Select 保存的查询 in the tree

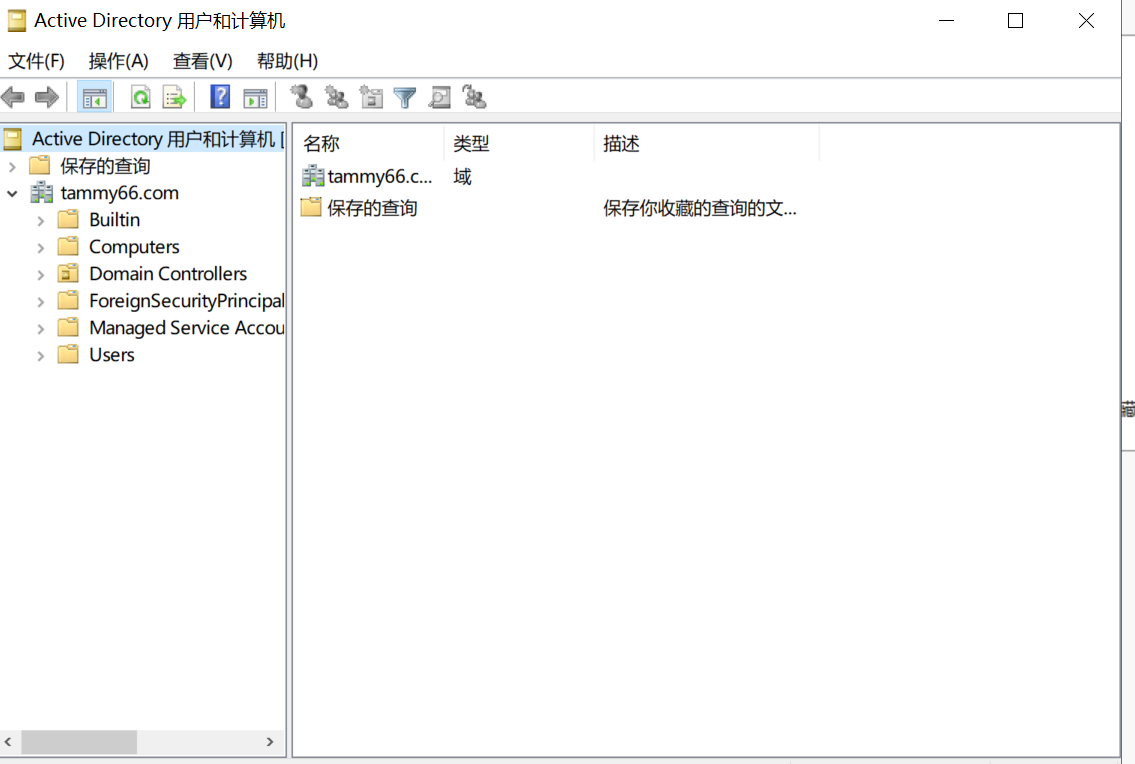(x=105, y=166)
